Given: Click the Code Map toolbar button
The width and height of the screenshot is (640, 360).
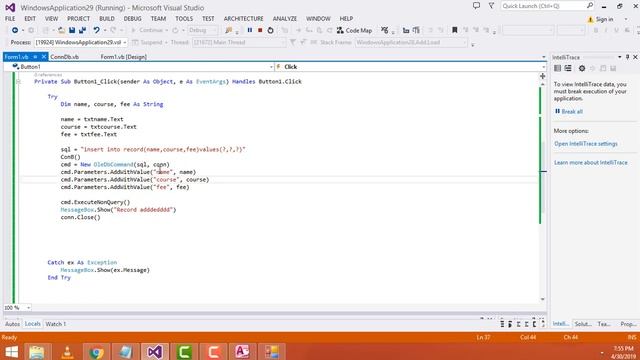Looking at the screenshot, I should 354,30.
